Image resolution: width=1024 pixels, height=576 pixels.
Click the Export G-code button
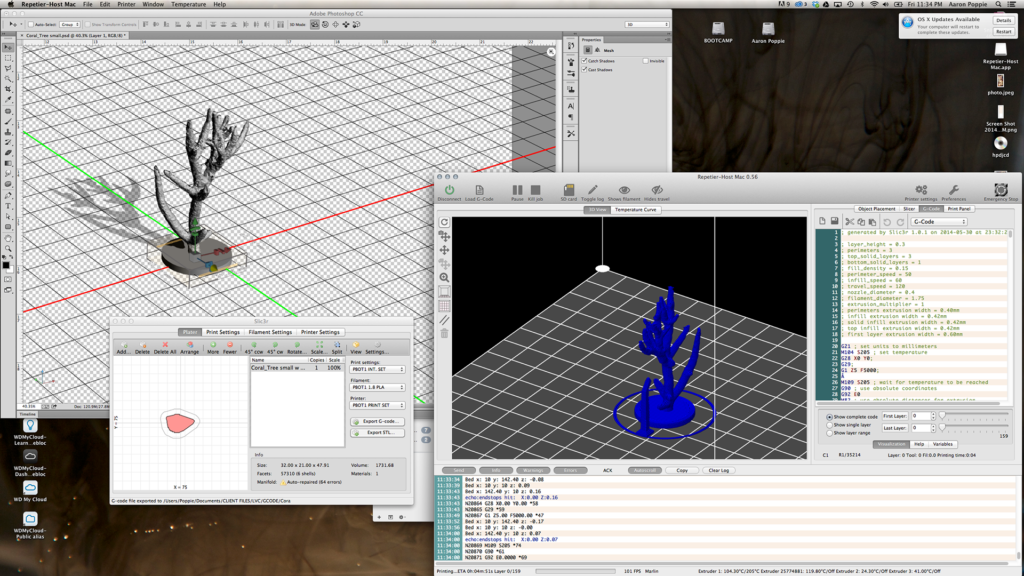(377, 421)
